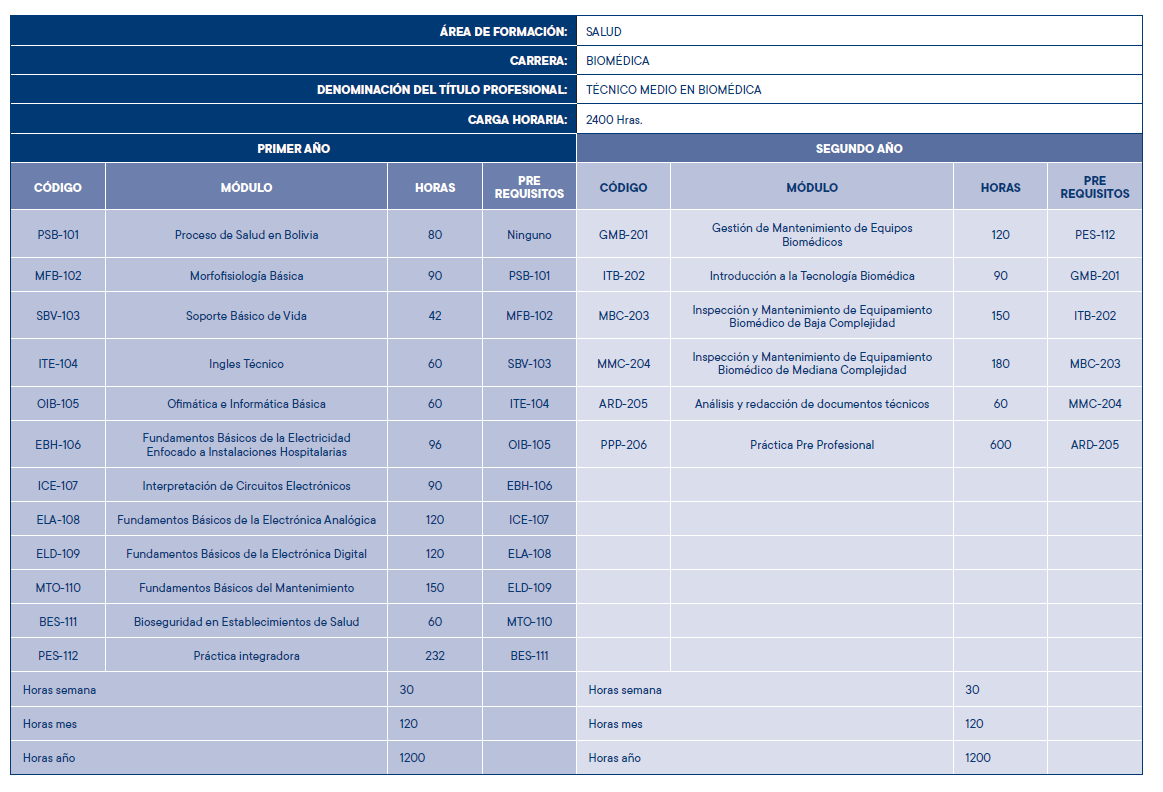The image size is (1163, 792).
Task: Click module 'Fundamentos Básicos del Mantenimiento'
Action: coord(246,587)
